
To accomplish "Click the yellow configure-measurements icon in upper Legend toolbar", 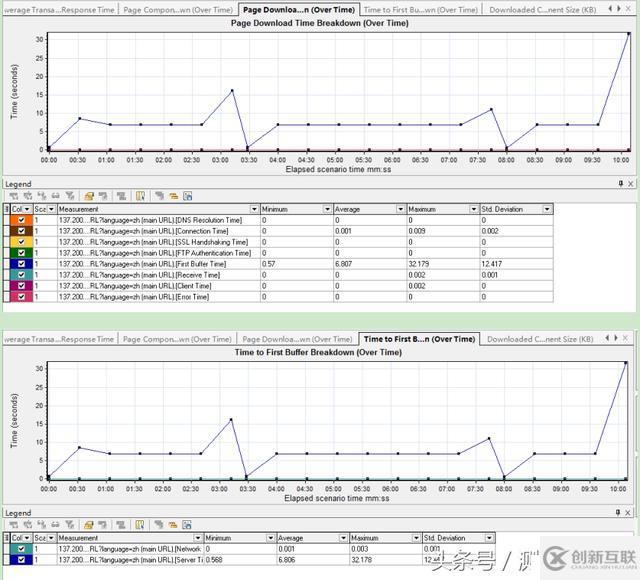I will point(89,196).
